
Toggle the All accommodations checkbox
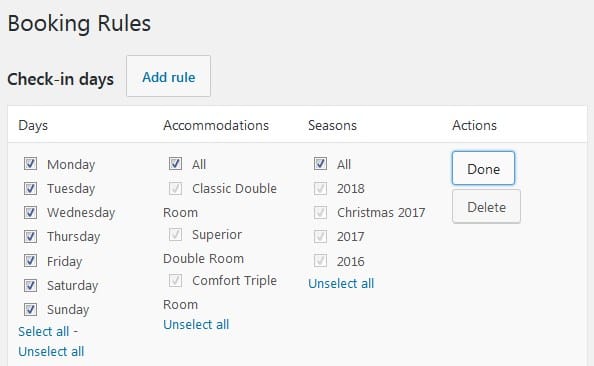[175, 164]
